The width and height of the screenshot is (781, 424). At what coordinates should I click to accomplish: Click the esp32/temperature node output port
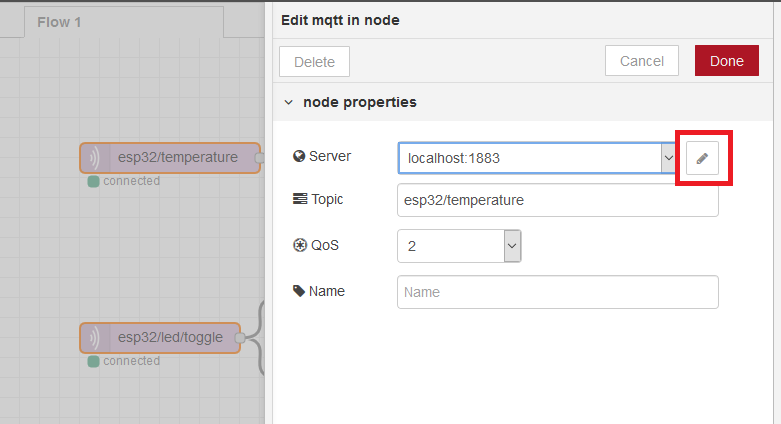(259, 158)
